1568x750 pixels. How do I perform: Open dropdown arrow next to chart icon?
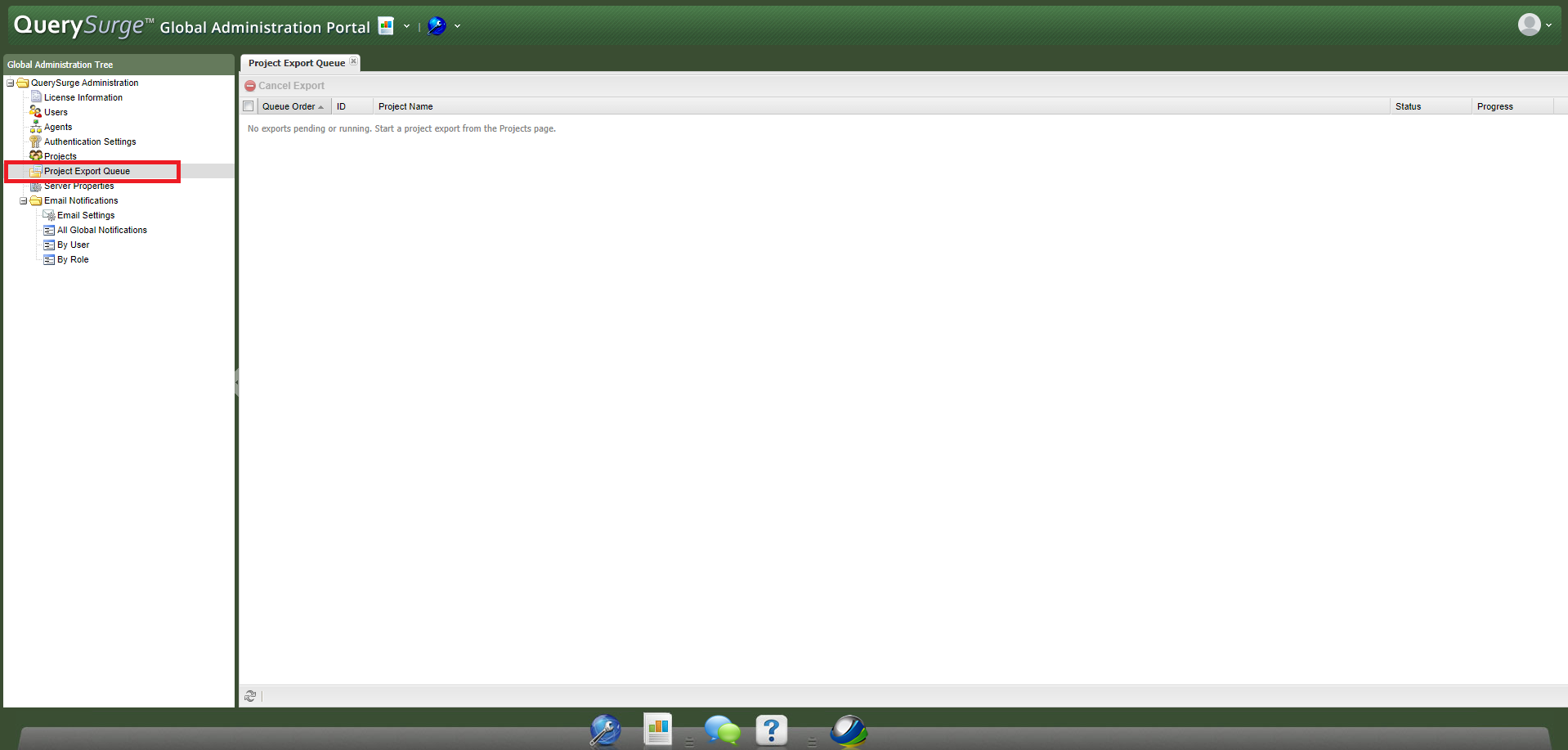point(406,26)
